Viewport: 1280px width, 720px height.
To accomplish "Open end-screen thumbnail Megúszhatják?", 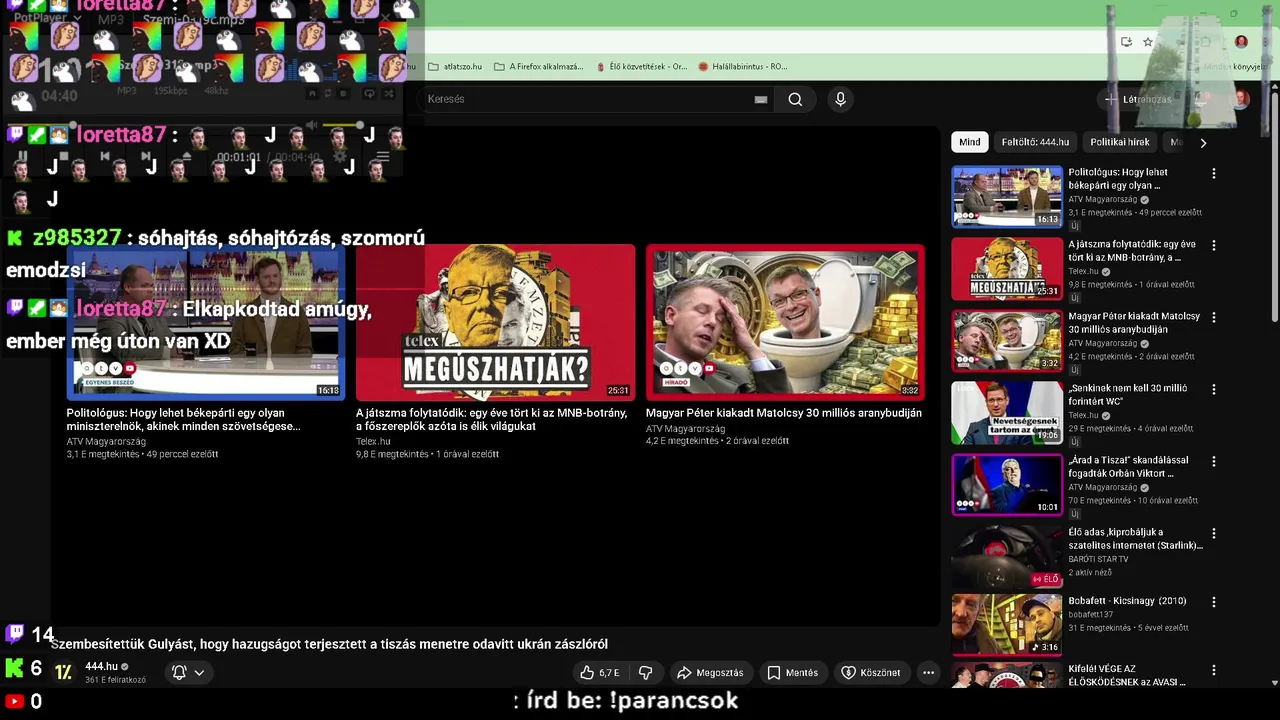I will click(x=495, y=322).
